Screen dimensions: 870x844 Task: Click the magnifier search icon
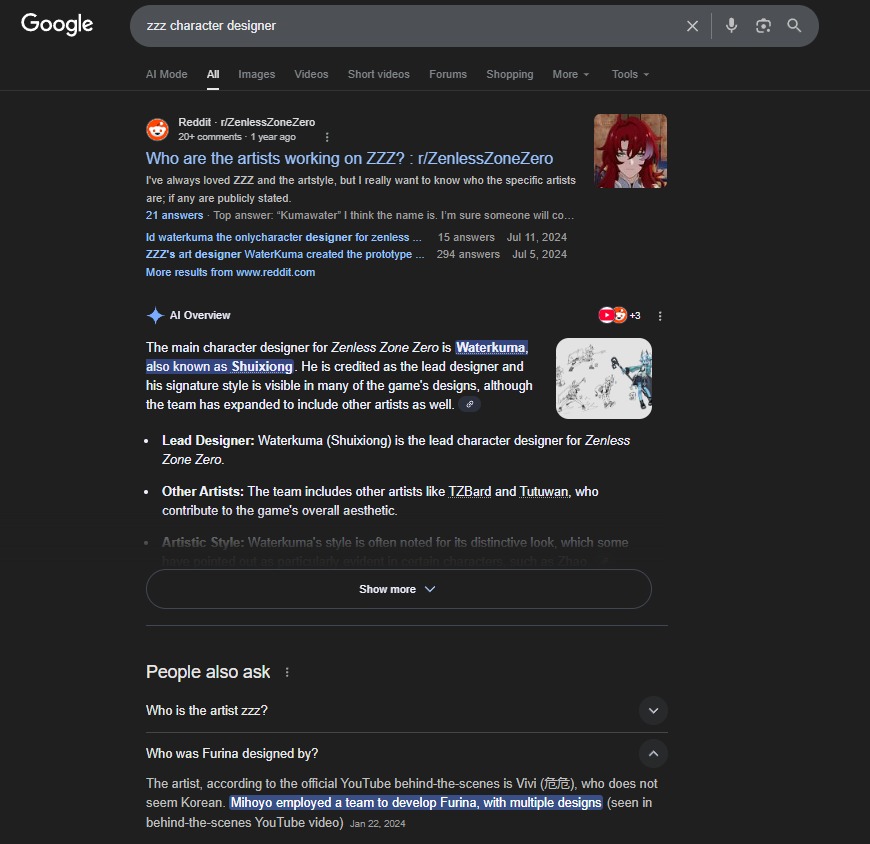[x=794, y=26]
